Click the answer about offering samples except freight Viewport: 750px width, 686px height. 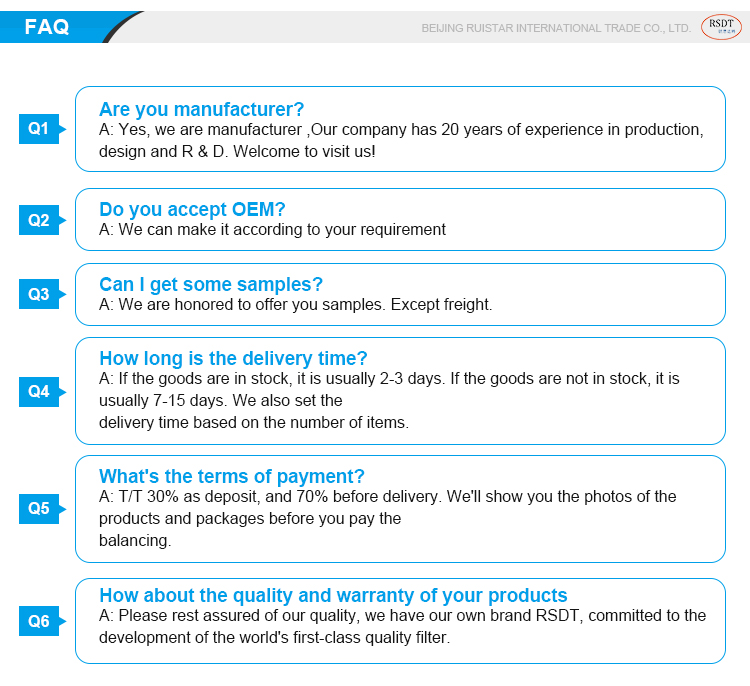click(295, 304)
